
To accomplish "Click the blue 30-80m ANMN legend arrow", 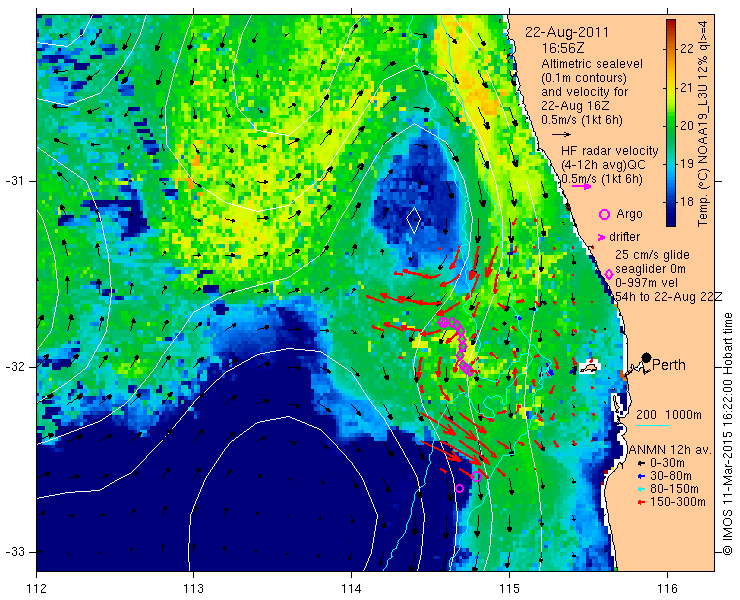I will click(641, 476).
